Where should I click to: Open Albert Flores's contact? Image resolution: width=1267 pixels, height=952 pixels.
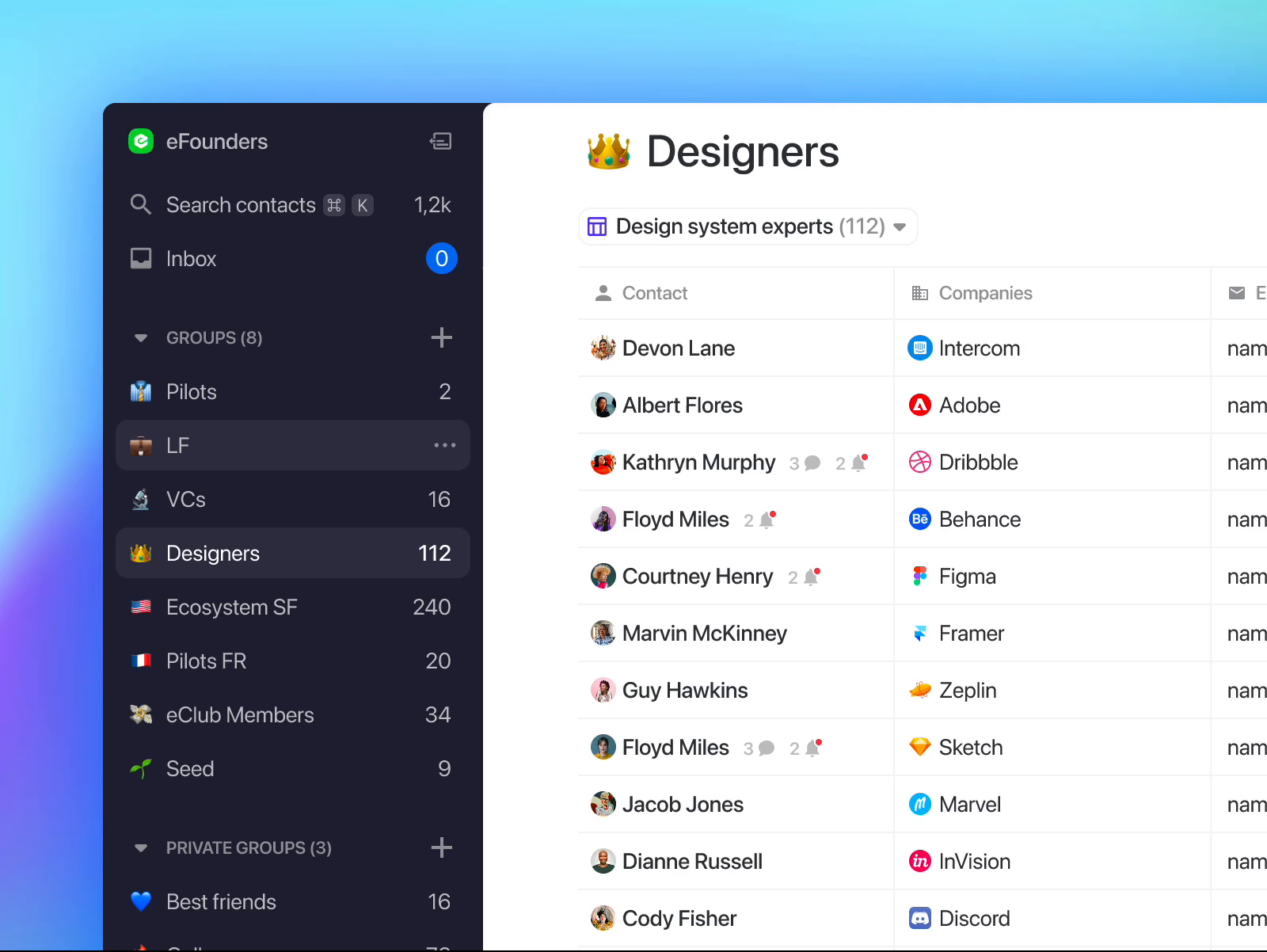coord(683,406)
